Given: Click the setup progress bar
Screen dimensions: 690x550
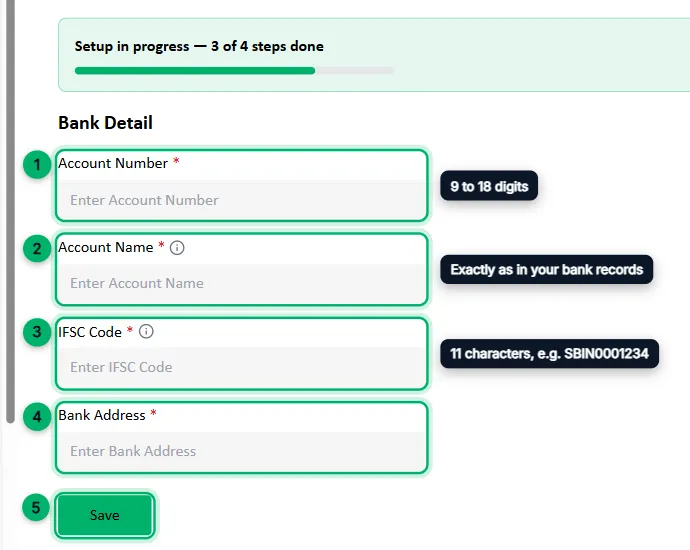Looking at the screenshot, I should [234, 71].
